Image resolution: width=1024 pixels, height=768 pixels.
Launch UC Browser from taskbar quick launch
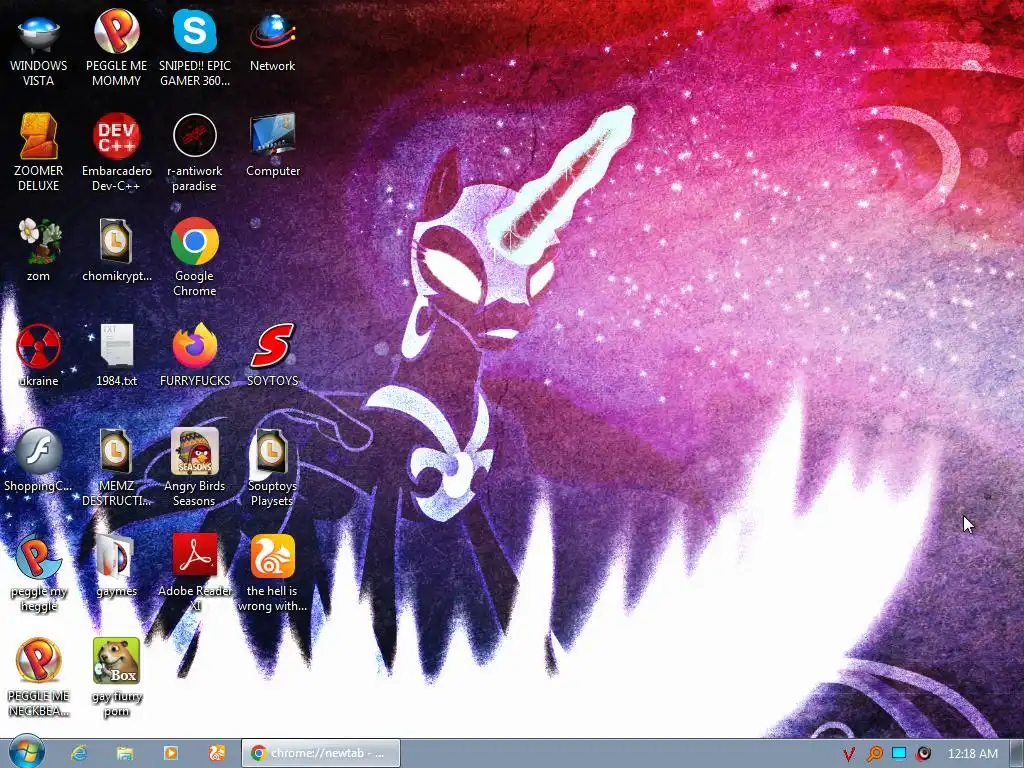[216, 753]
